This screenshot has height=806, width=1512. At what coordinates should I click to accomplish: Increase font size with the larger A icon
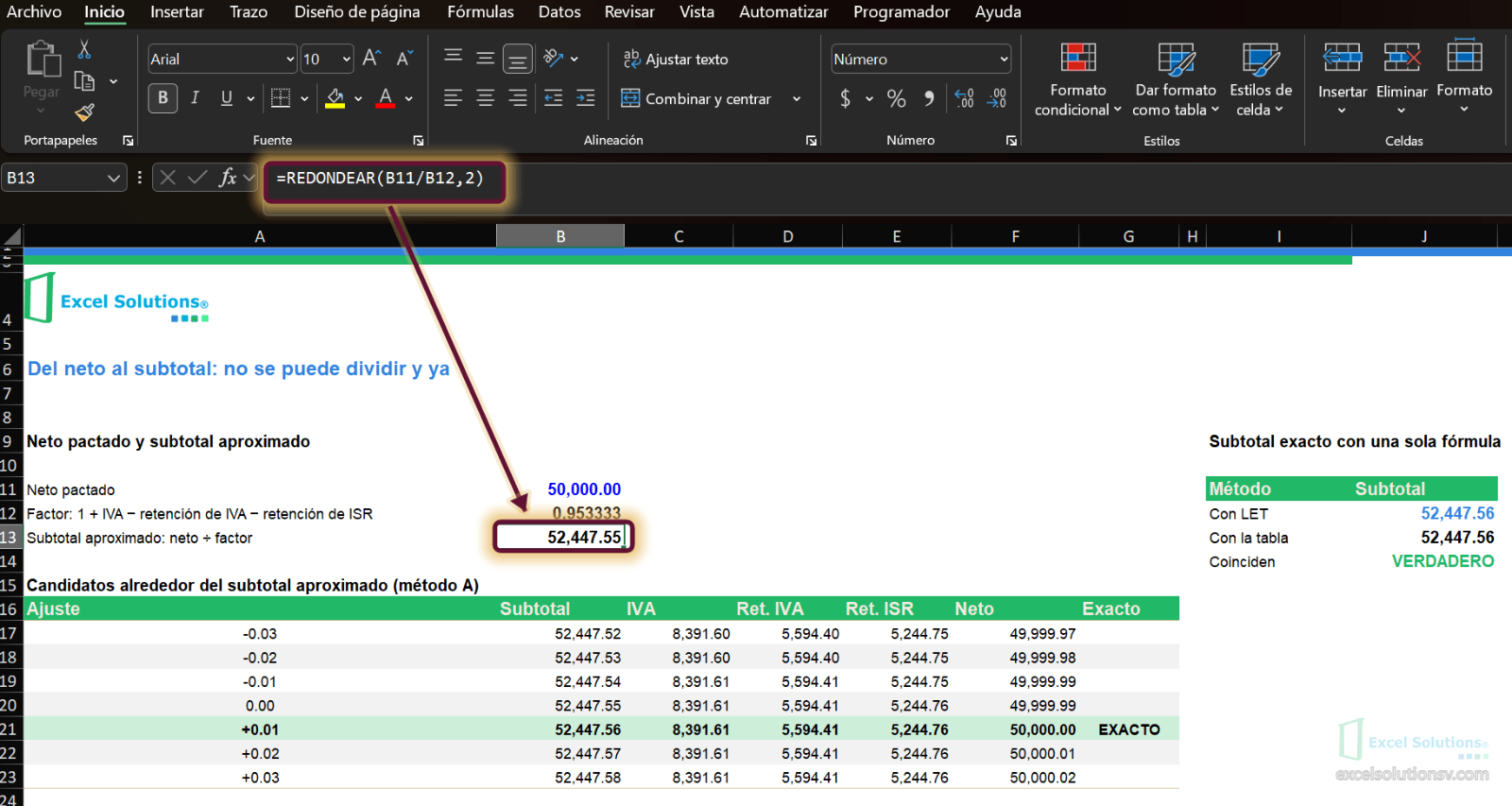[x=371, y=59]
